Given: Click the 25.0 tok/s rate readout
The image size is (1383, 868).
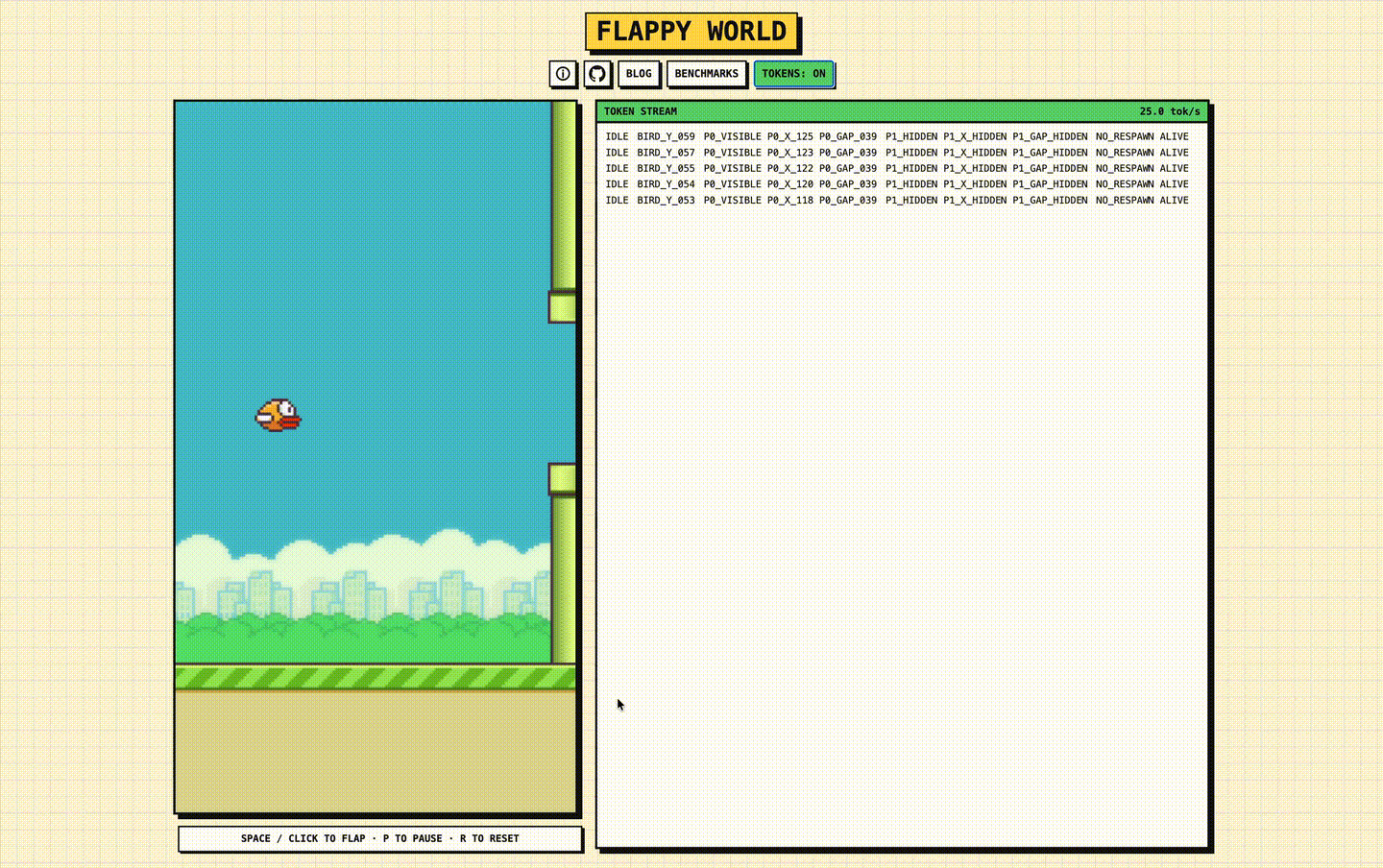Looking at the screenshot, I should [x=1170, y=111].
